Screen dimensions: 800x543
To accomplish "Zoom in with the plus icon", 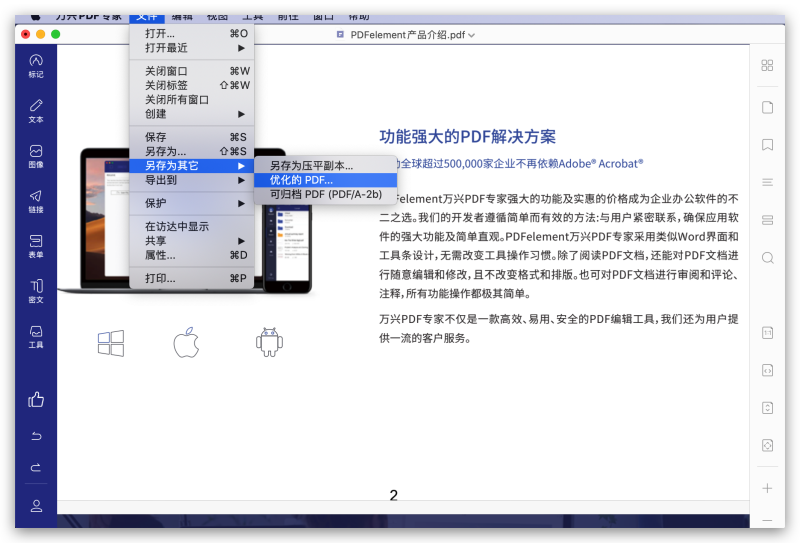I will tap(767, 488).
